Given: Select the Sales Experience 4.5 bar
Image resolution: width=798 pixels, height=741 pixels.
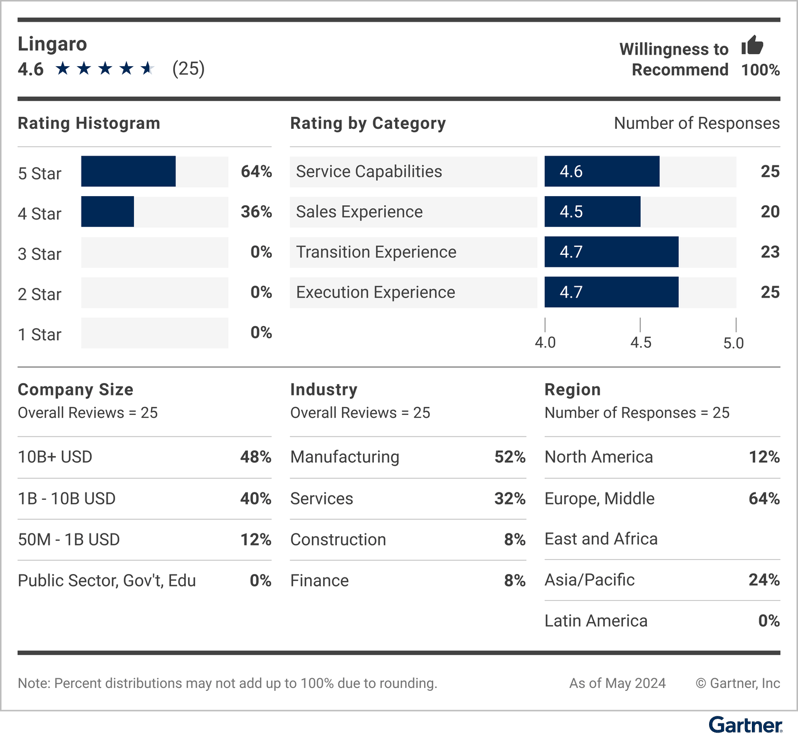Looking at the screenshot, I should click(x=592, y=212).
